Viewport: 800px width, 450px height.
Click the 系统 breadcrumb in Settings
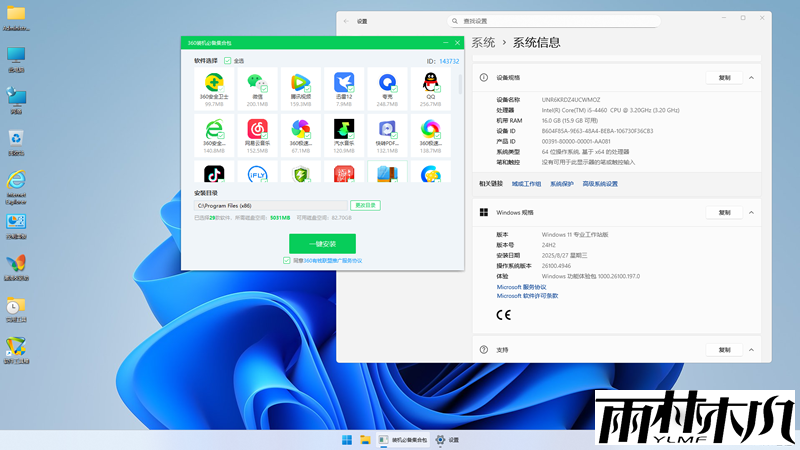pos(483,42)
